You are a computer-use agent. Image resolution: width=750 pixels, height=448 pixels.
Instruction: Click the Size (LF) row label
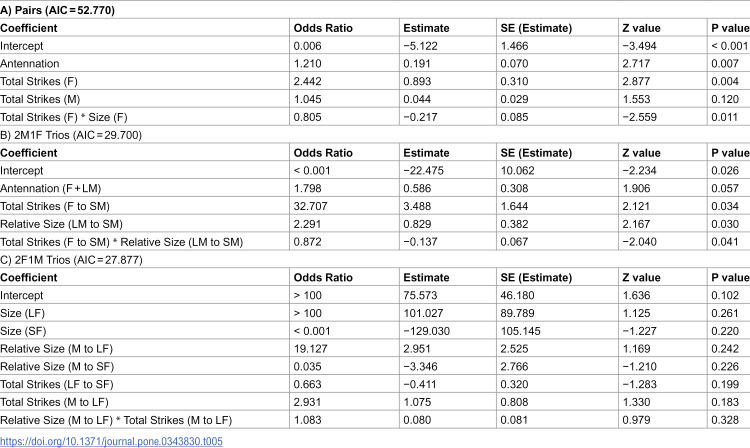[x=22, y=314]
